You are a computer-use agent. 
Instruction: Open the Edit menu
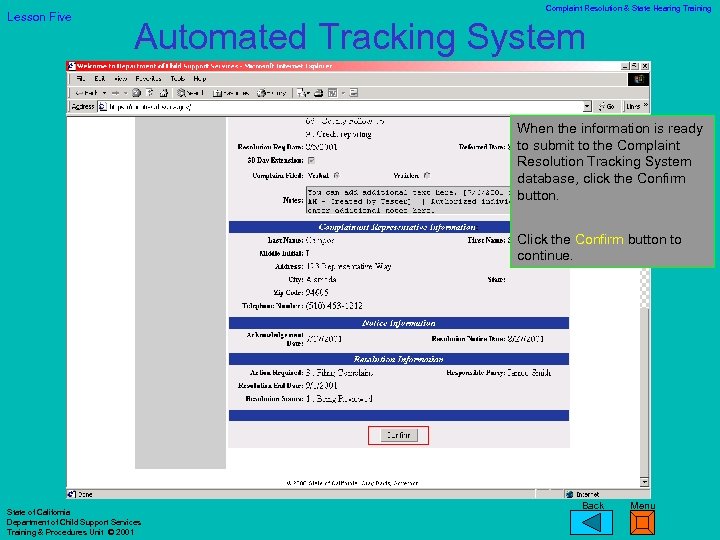tap(100, 79)
